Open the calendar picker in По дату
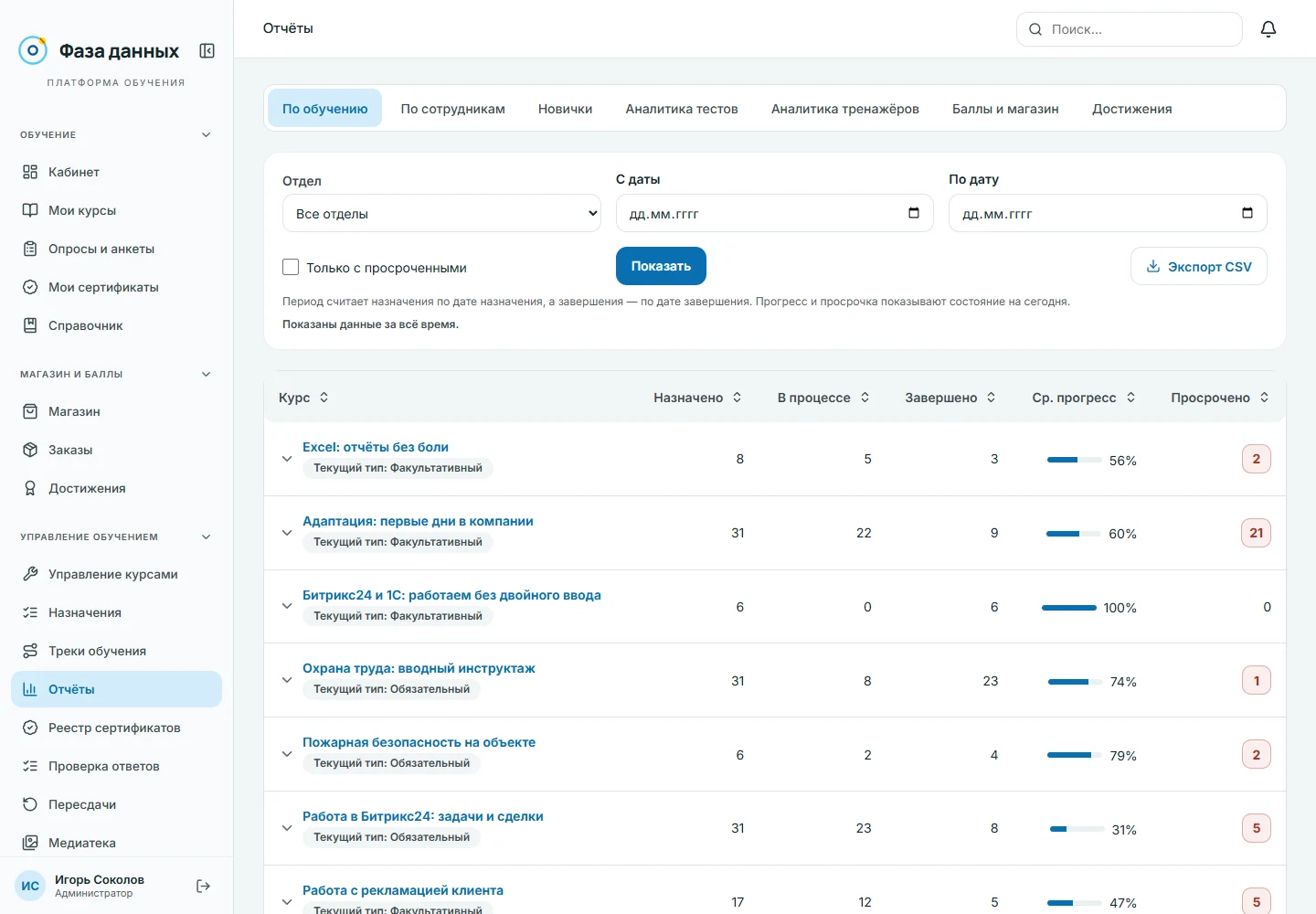 (x=1247, y=213)
